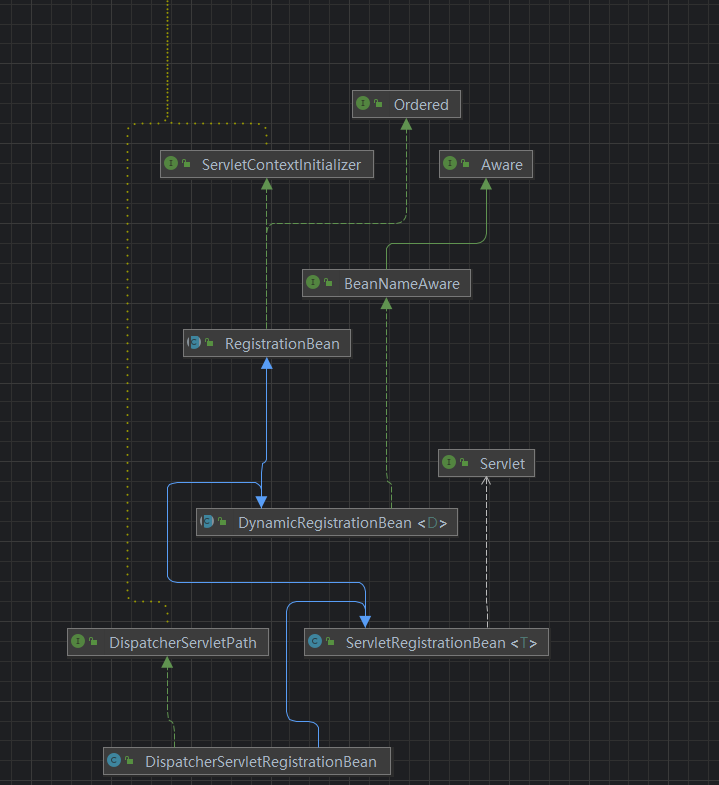Select the BeanNameAware node label
The width and height of the screenshot is (719, 785).
(x=401, y=284)
